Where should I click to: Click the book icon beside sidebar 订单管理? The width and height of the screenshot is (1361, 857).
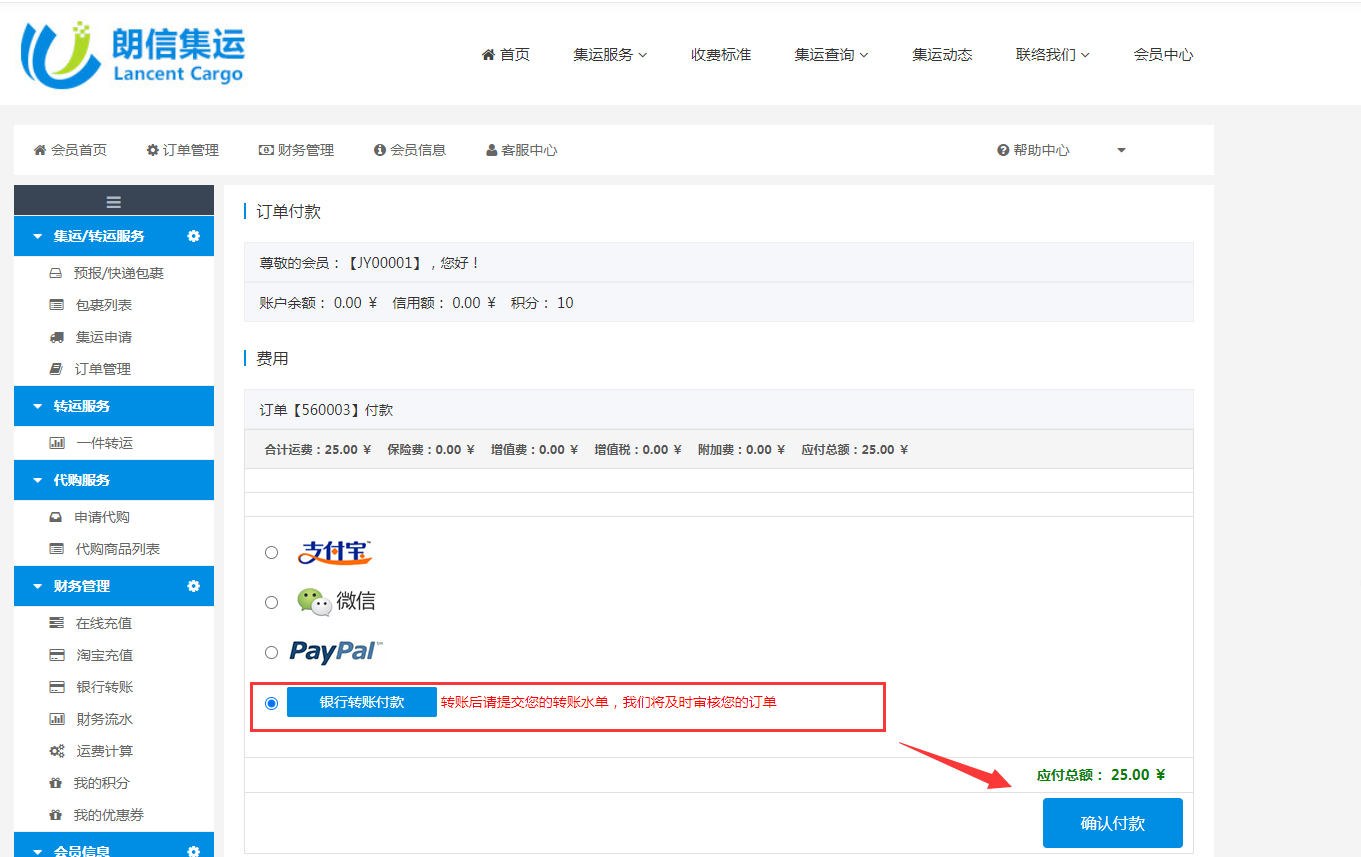[x=56, y=369]
